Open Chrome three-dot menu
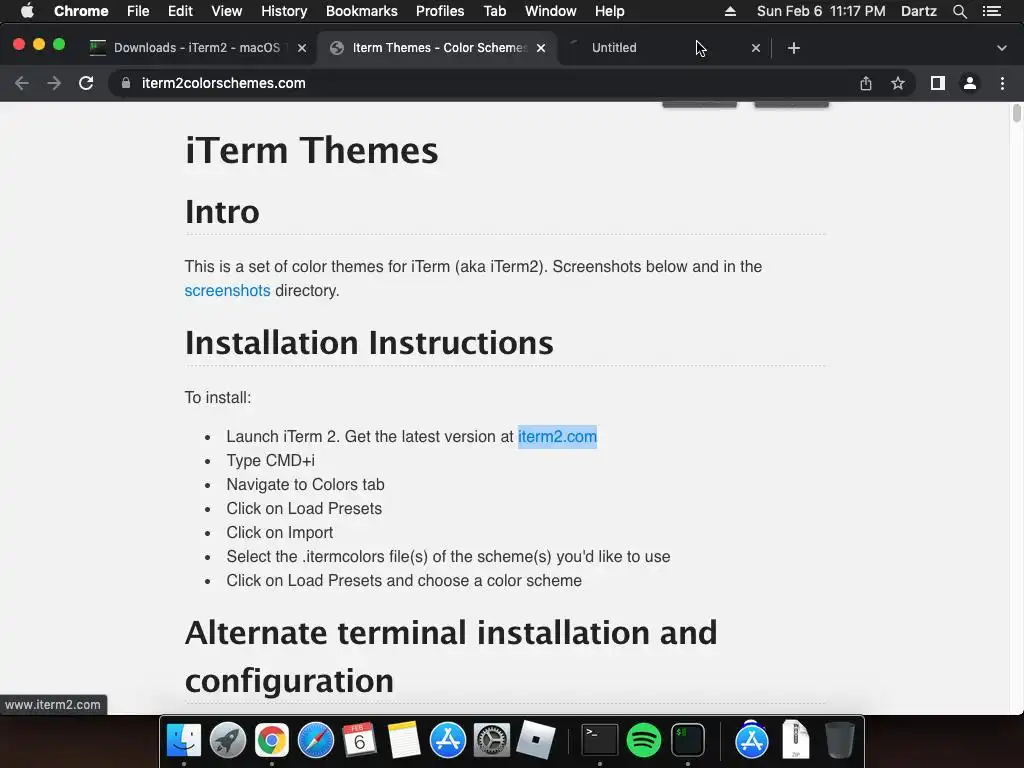The image size is (1024, 768). 1002,83
